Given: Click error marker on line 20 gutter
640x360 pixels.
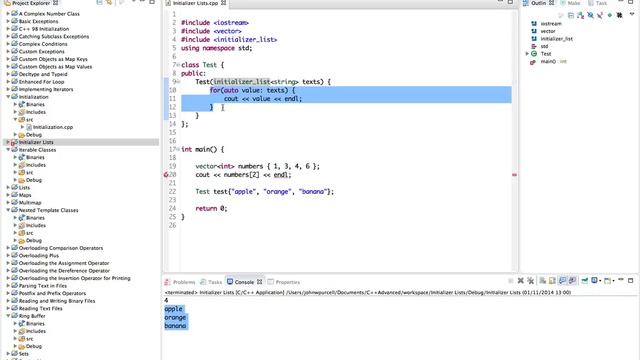Looking at the screenshot, I should coord(166,175).
